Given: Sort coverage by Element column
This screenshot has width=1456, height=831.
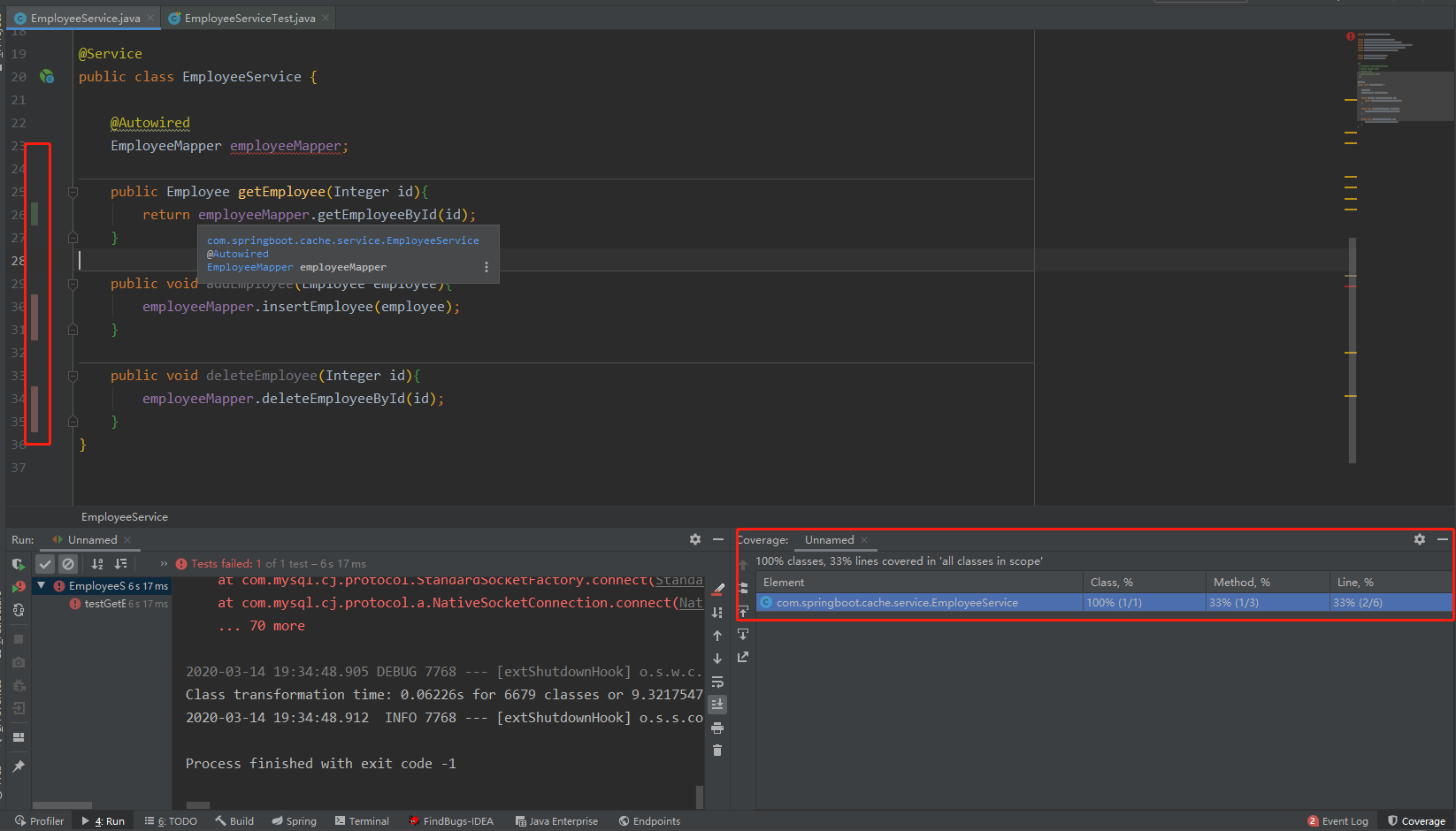Looking at the screenshot, I should click(920, 583).
